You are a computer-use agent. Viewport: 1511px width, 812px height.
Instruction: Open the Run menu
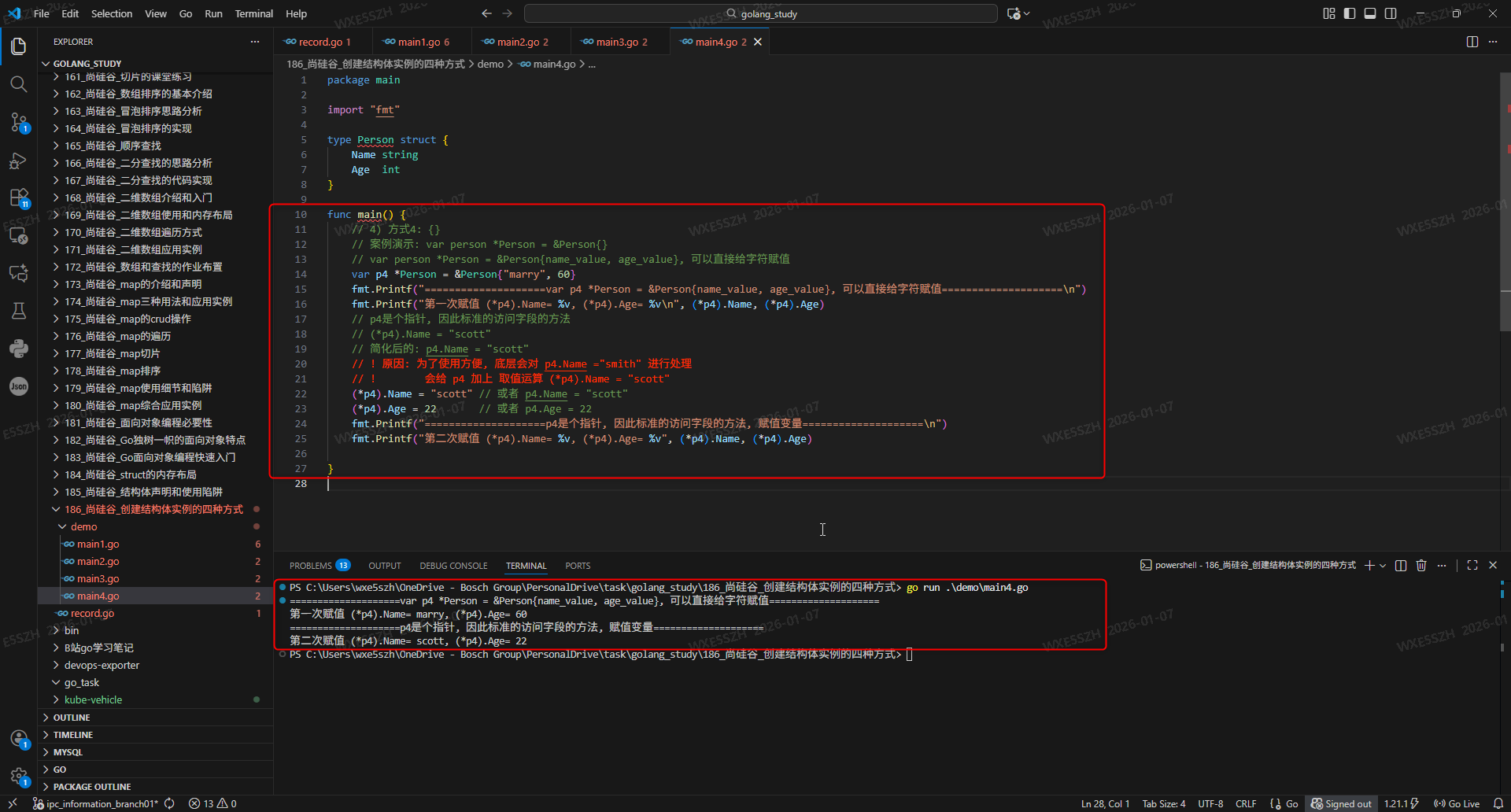pyautogui.click(x=213, y=13)
